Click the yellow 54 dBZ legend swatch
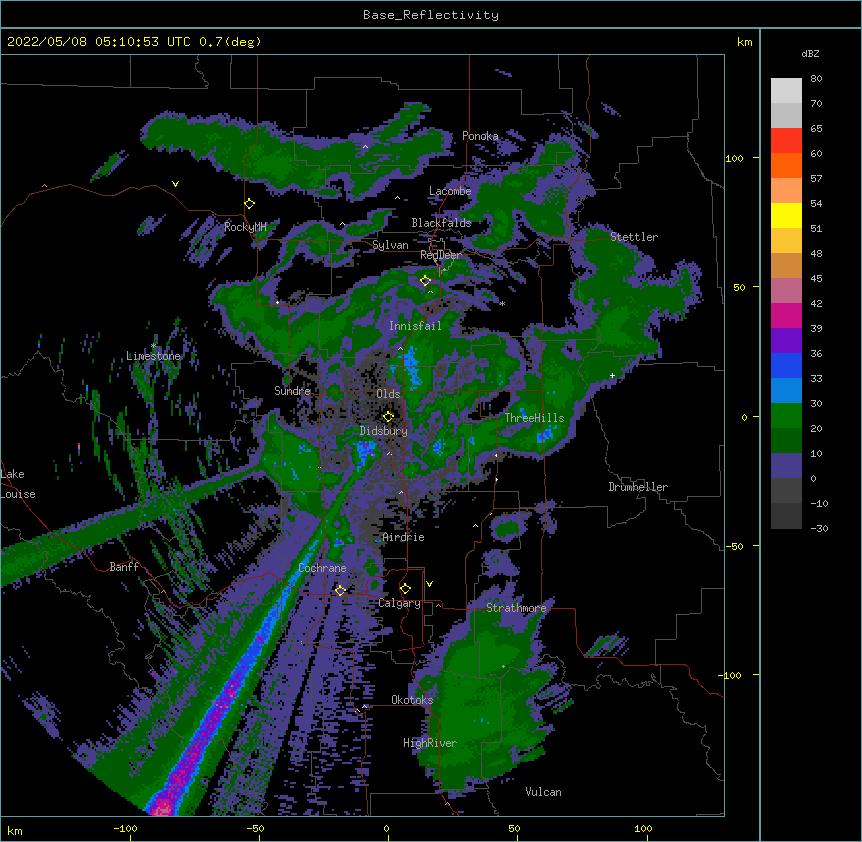 click(x=786, y=215)
